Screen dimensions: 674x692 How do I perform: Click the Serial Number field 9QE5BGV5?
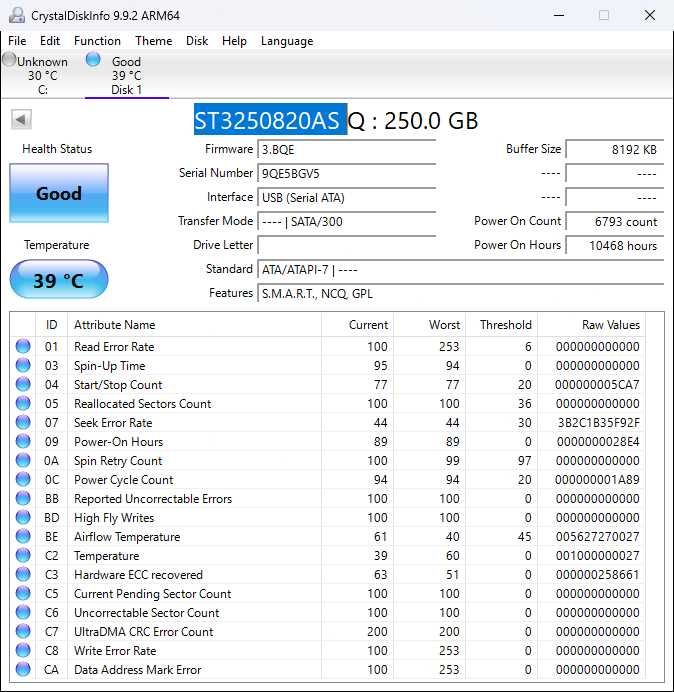point(346,173)
